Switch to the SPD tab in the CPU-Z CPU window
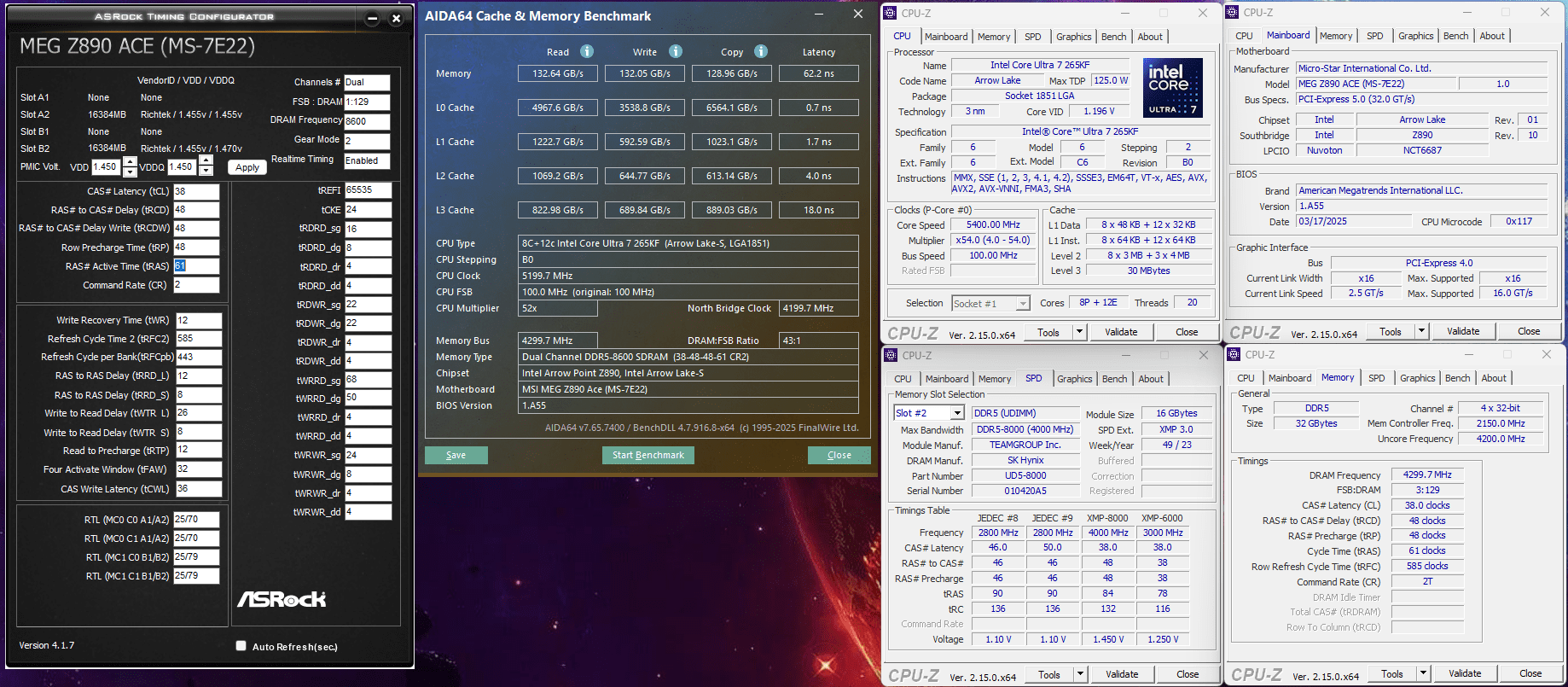This screenshot has height=687, width=1568. [1032, 37]
